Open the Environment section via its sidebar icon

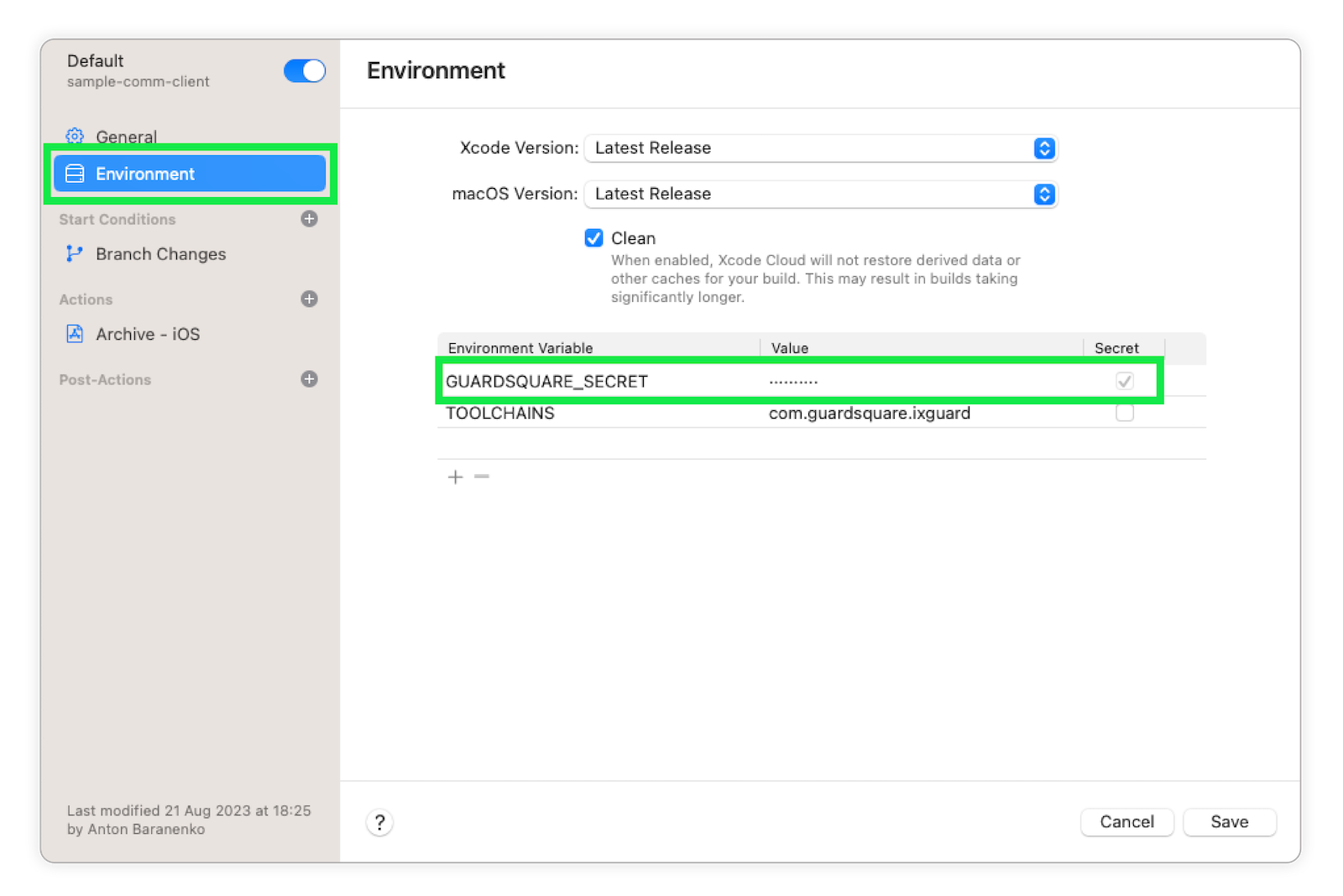click(x=75, y=173)
